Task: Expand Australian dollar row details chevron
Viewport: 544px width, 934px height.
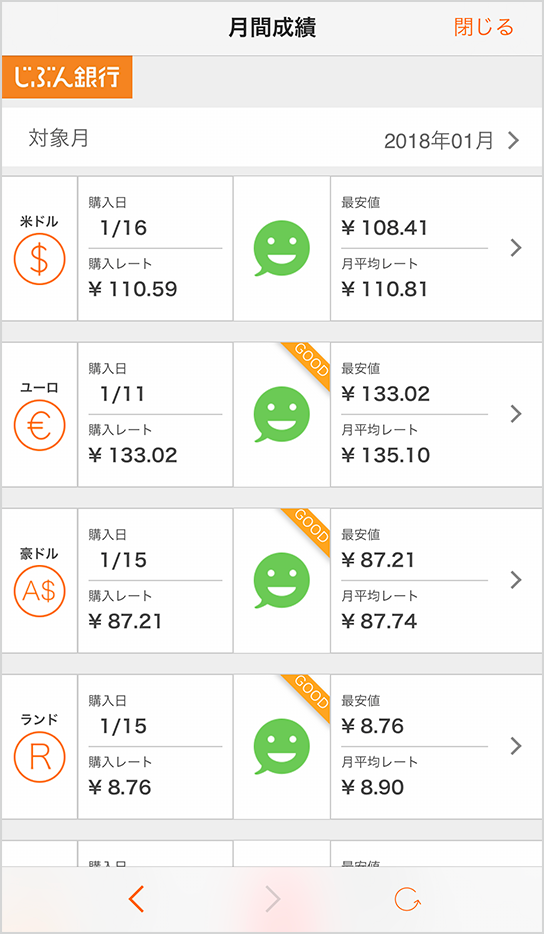Action: click(x=516, y=580)
